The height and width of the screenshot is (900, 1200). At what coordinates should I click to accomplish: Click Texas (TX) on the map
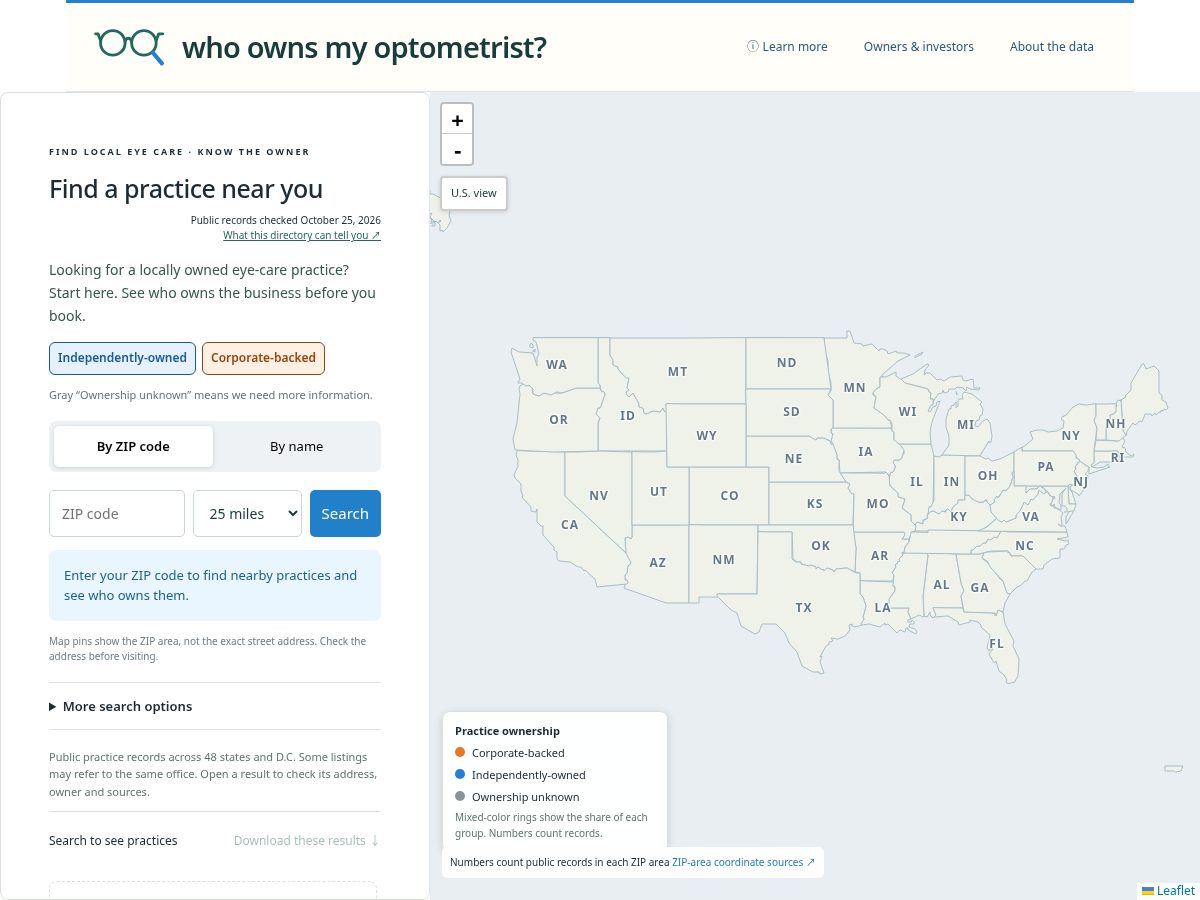tap(804, 608)
